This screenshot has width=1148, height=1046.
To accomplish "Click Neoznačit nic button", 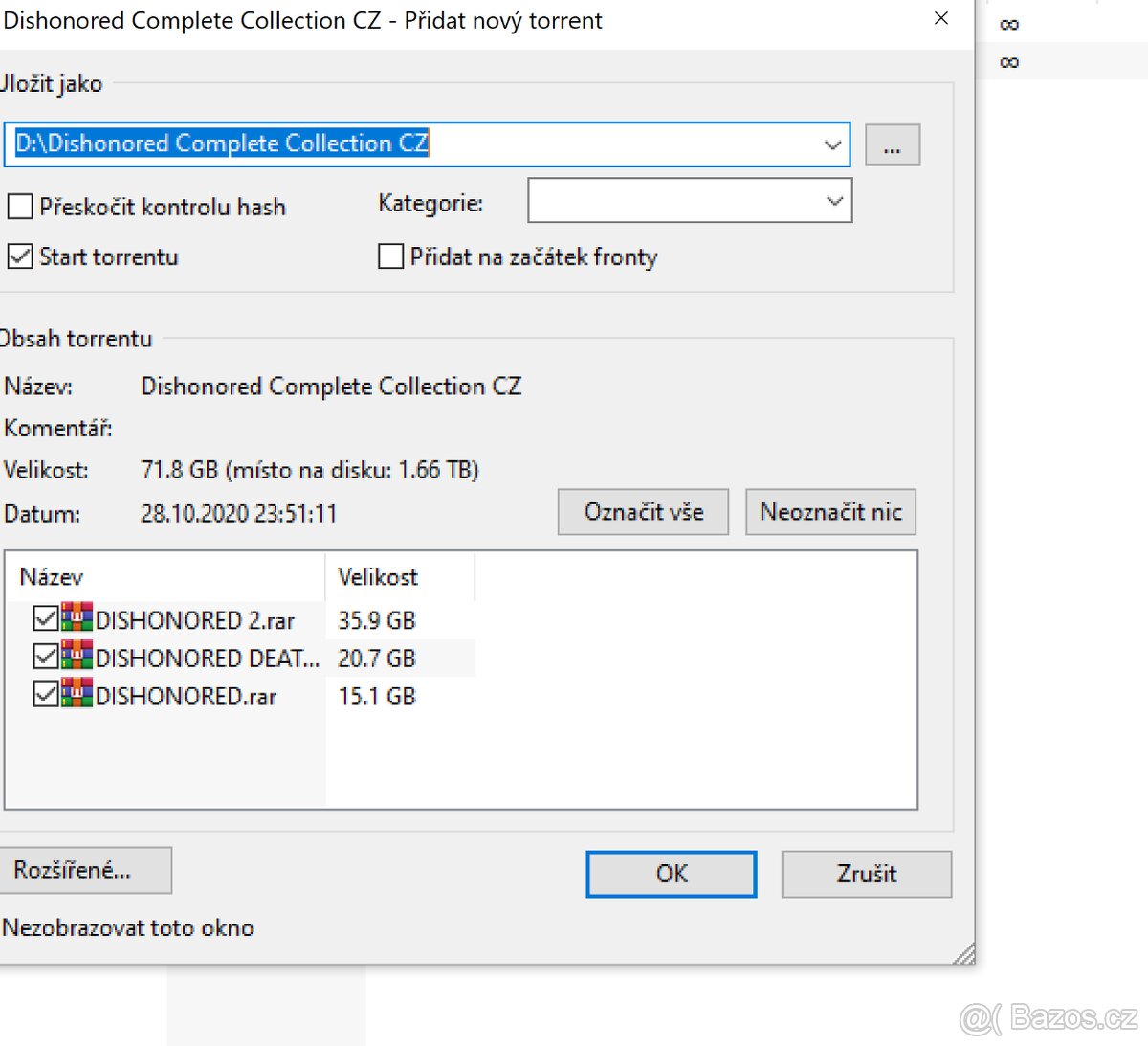I will (830, 512).
